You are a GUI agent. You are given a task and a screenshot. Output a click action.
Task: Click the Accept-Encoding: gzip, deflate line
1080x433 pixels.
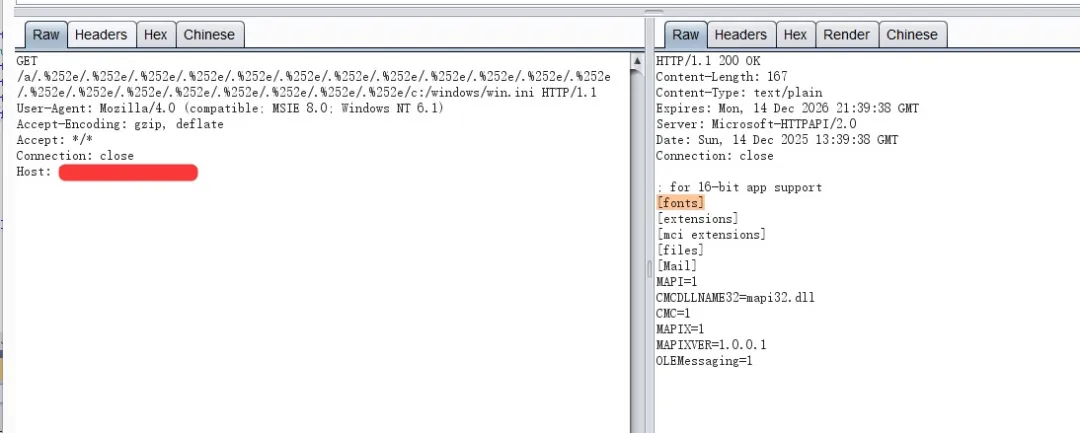pos(120,125)
